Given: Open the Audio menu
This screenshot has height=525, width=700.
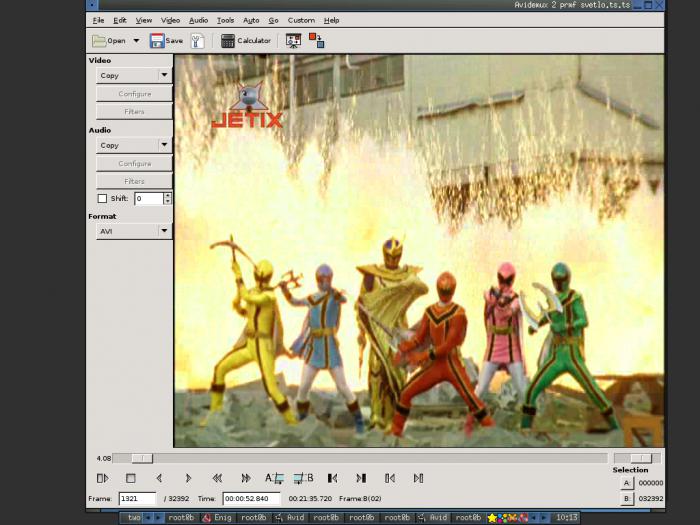Looking at the screenshot, I should pos(198,20).
